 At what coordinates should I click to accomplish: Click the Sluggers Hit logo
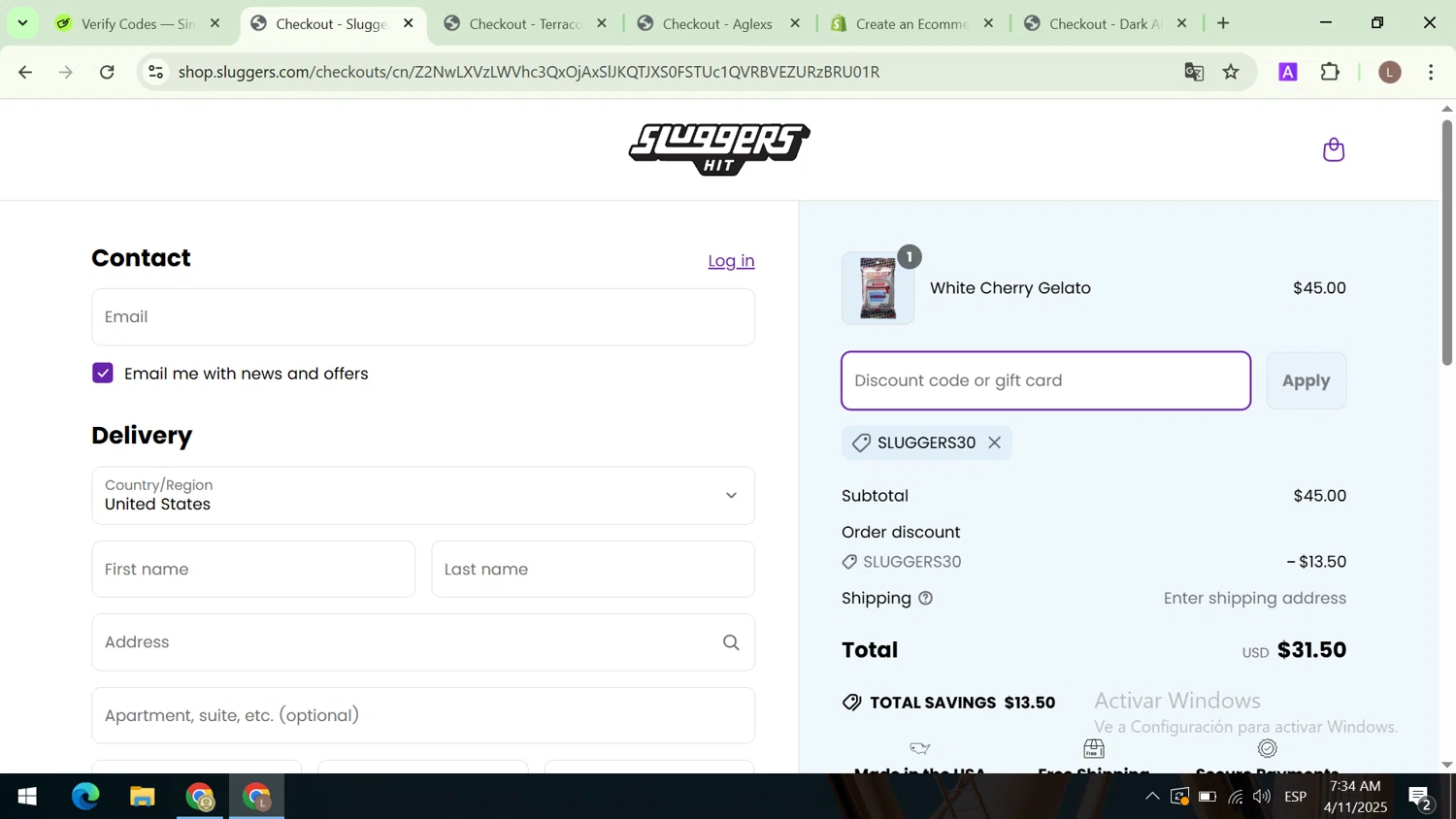(719, 149)
